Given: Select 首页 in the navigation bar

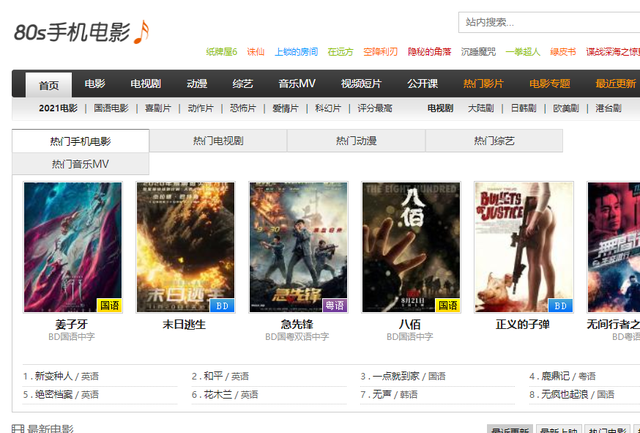Looking at the screenshot, I should pyautogui.click(x=49, y=85).
